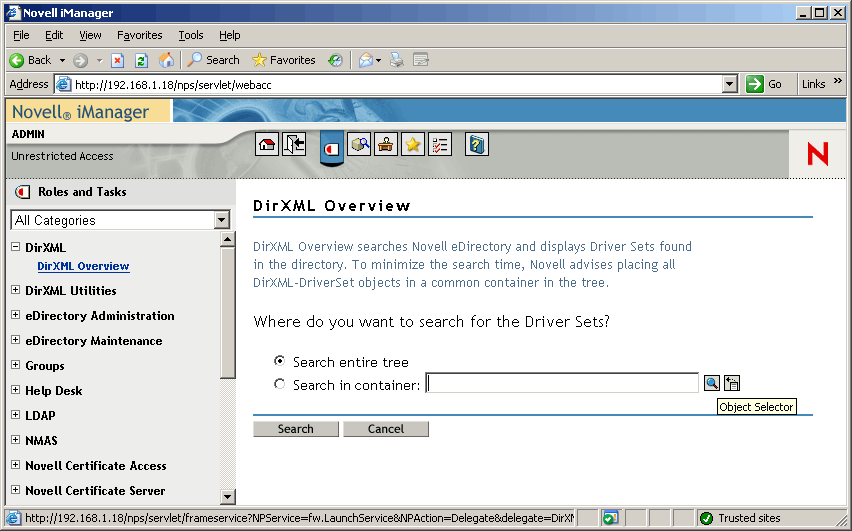Viewport: 852px width, 531px height.
Task: Open the DirXML Overview link
Action: click(x=83, y=266)
